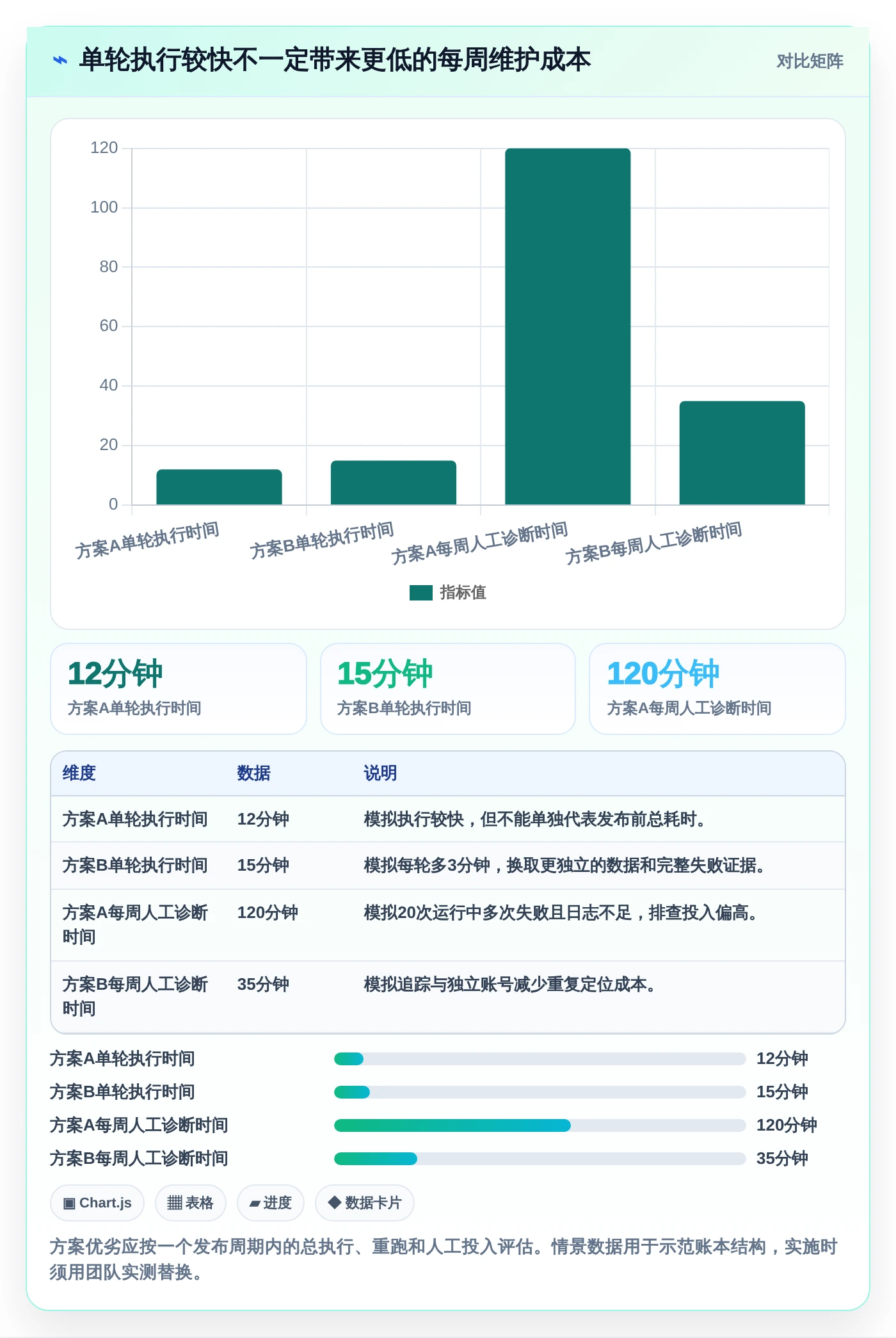Screen dimensions: 896x1338
Task: Click table cell 方案A单轮执行时间
Action: click(135, 819)
